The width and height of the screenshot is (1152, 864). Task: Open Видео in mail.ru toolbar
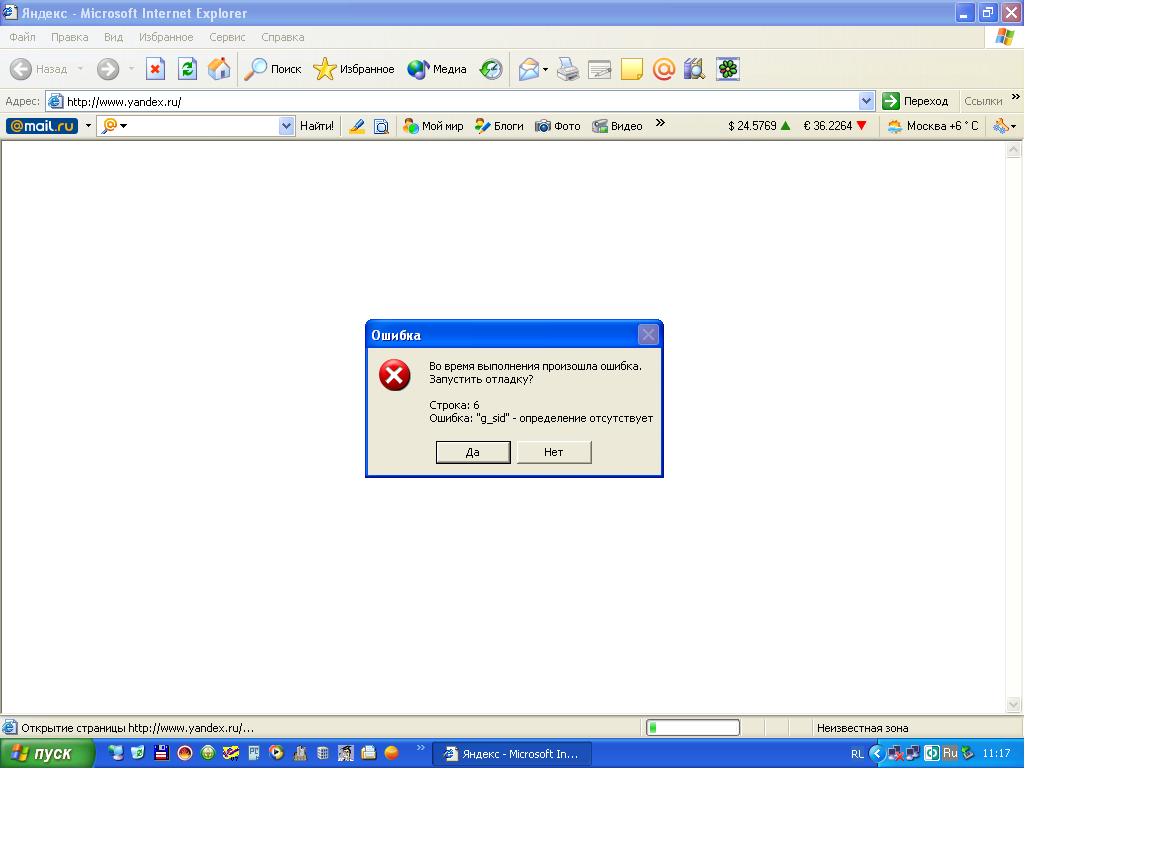coord(617,126)
